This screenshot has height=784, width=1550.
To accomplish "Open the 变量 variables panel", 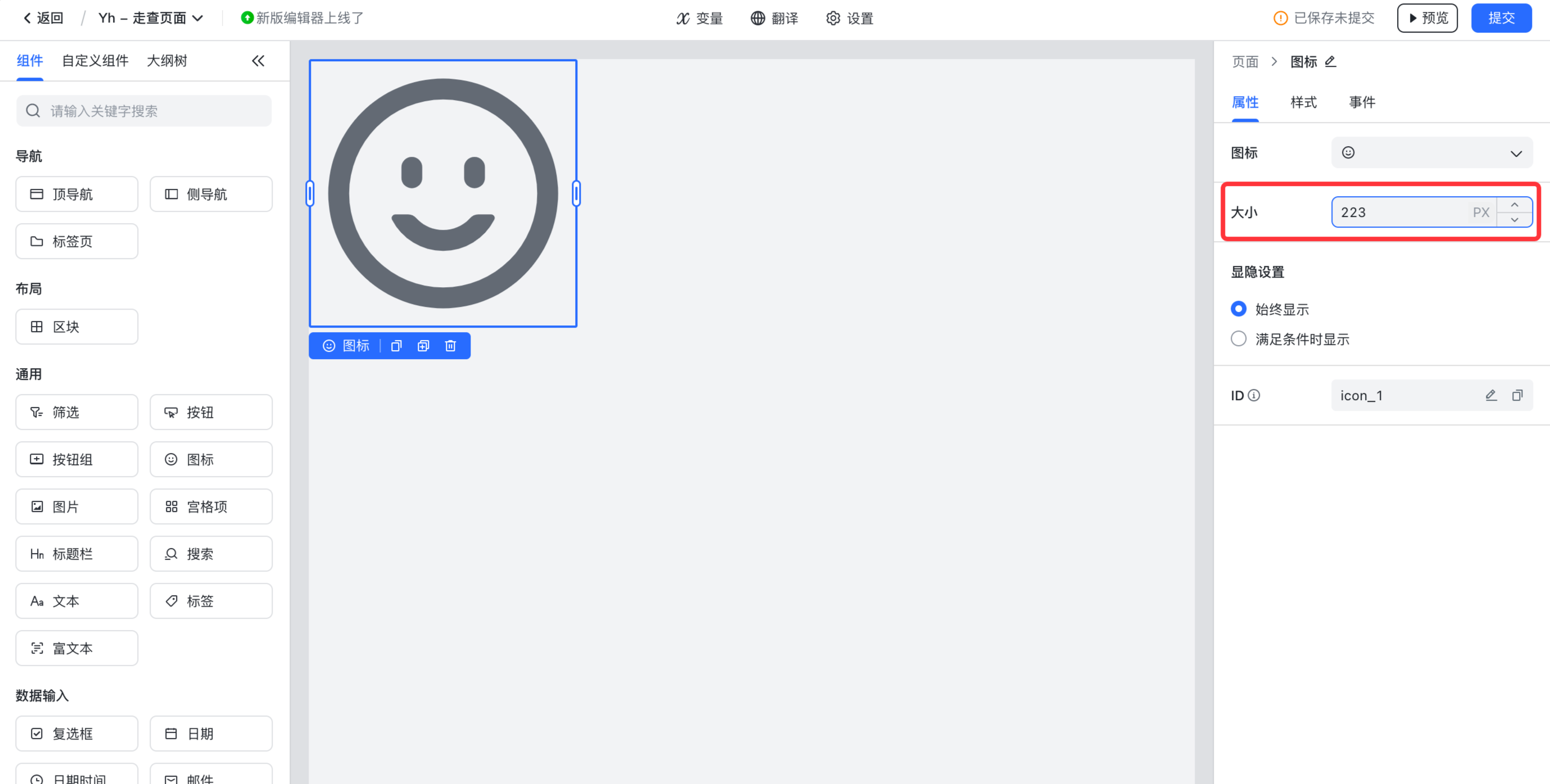I will (x=699, y=19).
